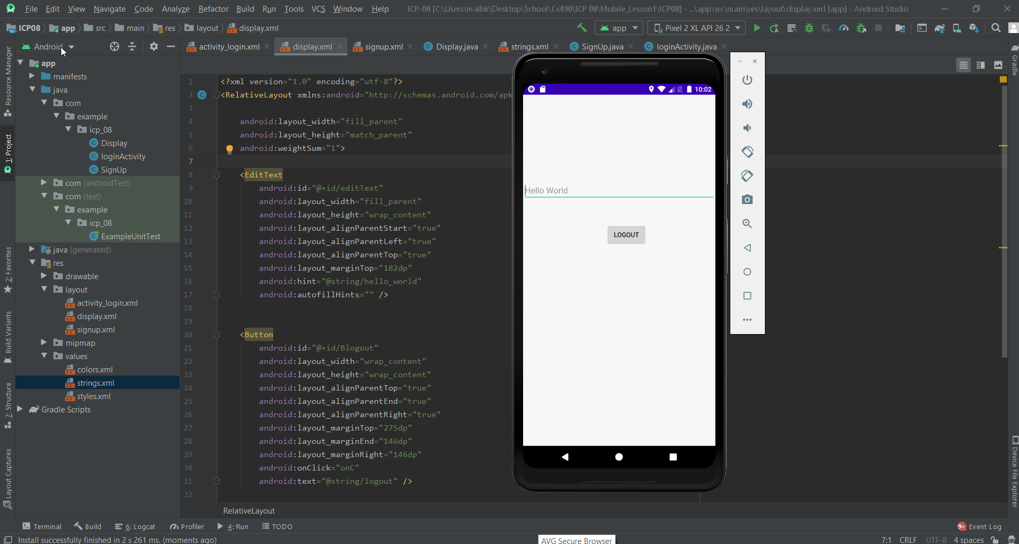The height and width of the screenshot is (544, 1019).
Task: Open the Logcat tool window
Action: [x=135, y=526]
